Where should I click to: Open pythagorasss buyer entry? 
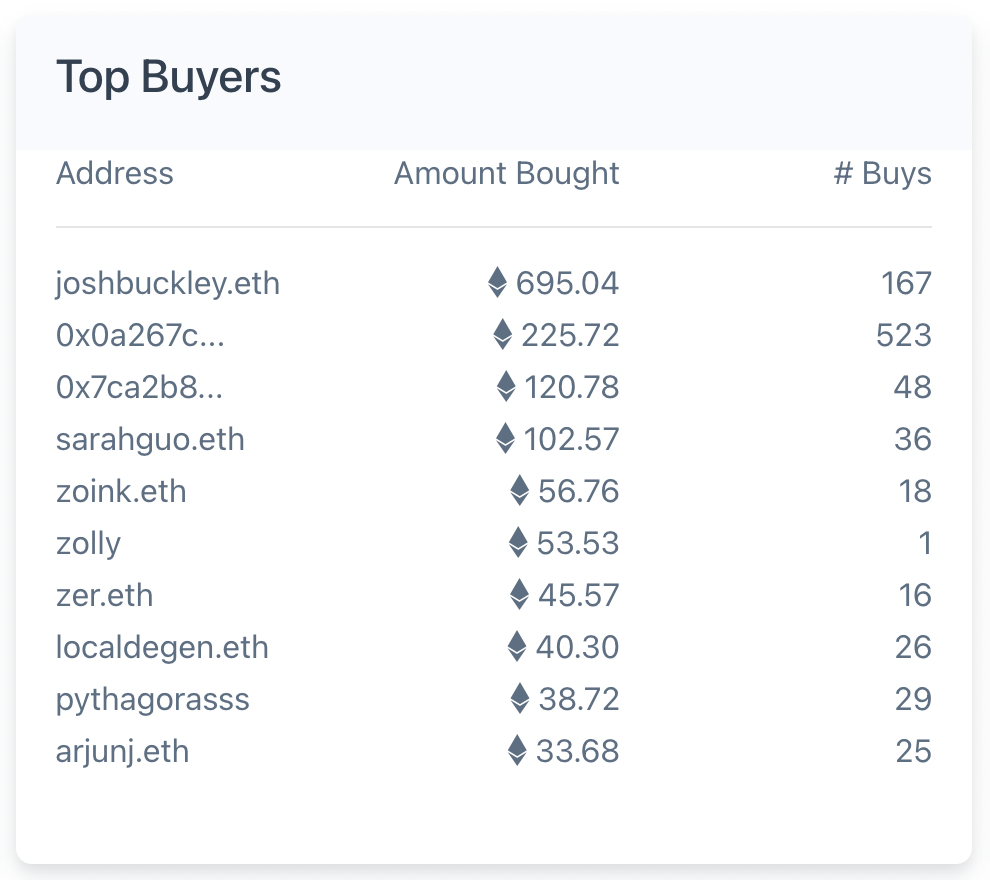(x=153, y=700)
